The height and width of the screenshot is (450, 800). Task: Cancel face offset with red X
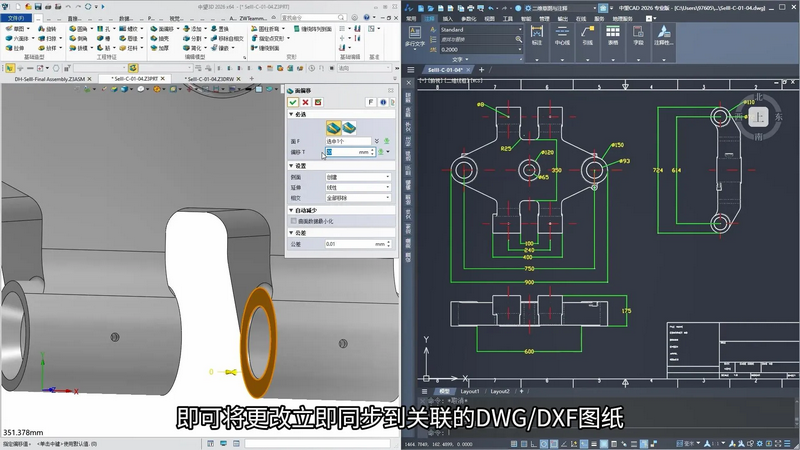point(307,102)
